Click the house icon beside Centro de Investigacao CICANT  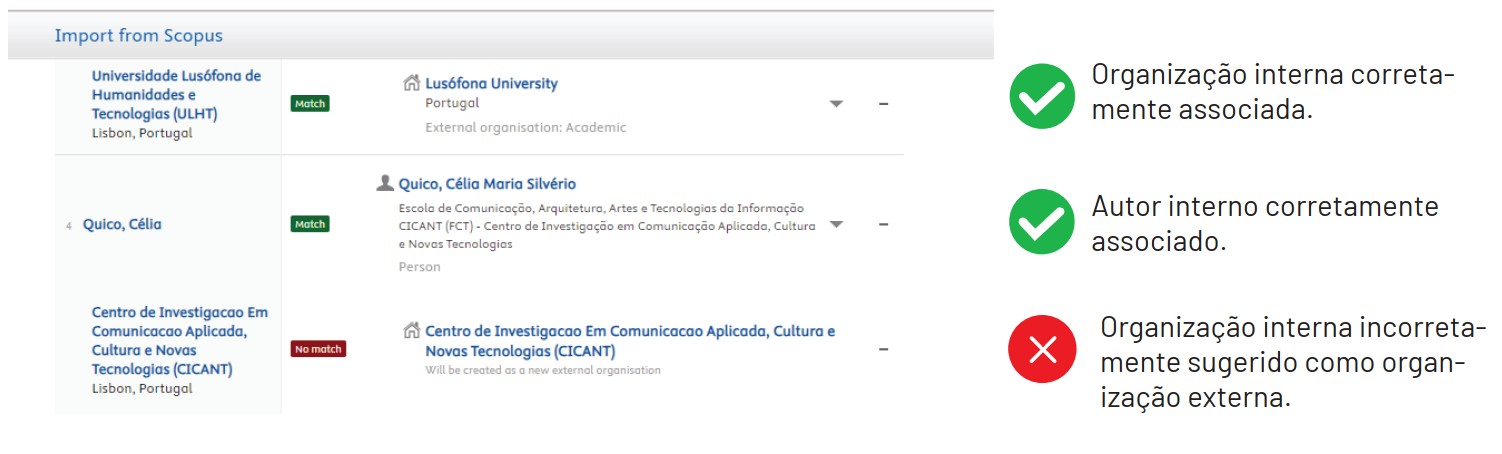(x=411, y=331)
